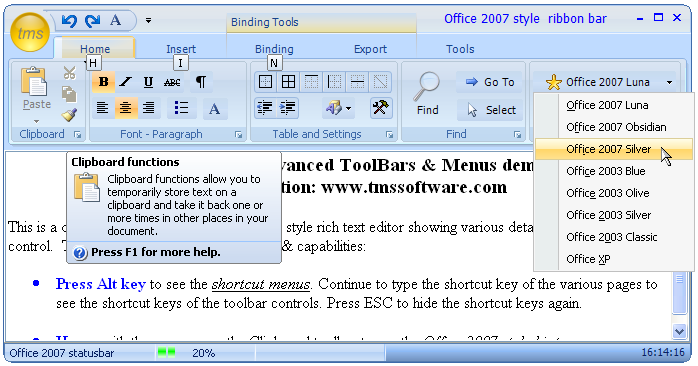Open the Clipboard group dialog launcher
The width and height of the screenshot is (698, 366).
(77, 134)
